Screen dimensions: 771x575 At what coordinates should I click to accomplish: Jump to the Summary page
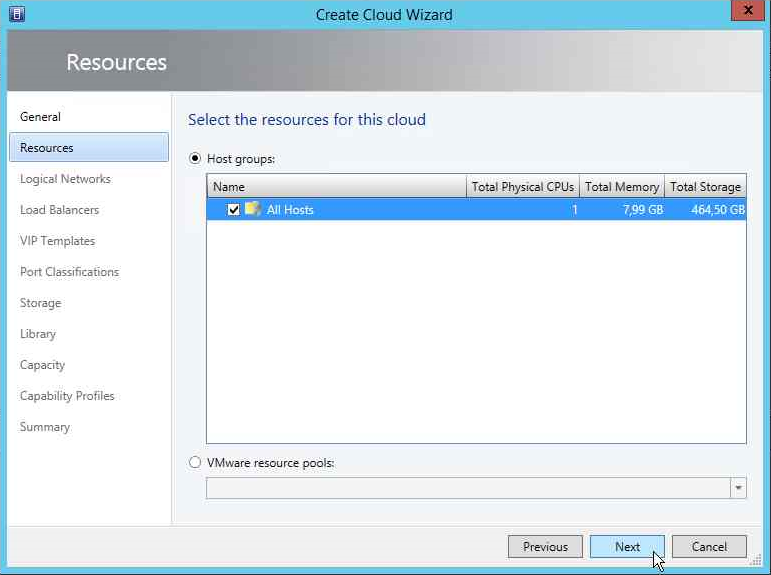coord(45,427)
